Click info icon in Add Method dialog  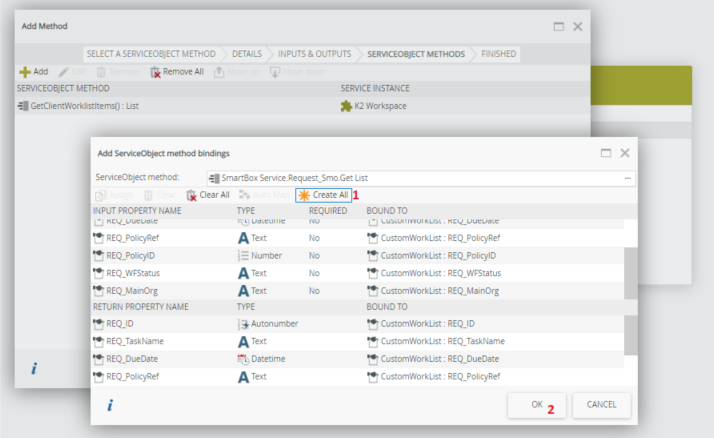pyautogui.click(x=33, y=369)
